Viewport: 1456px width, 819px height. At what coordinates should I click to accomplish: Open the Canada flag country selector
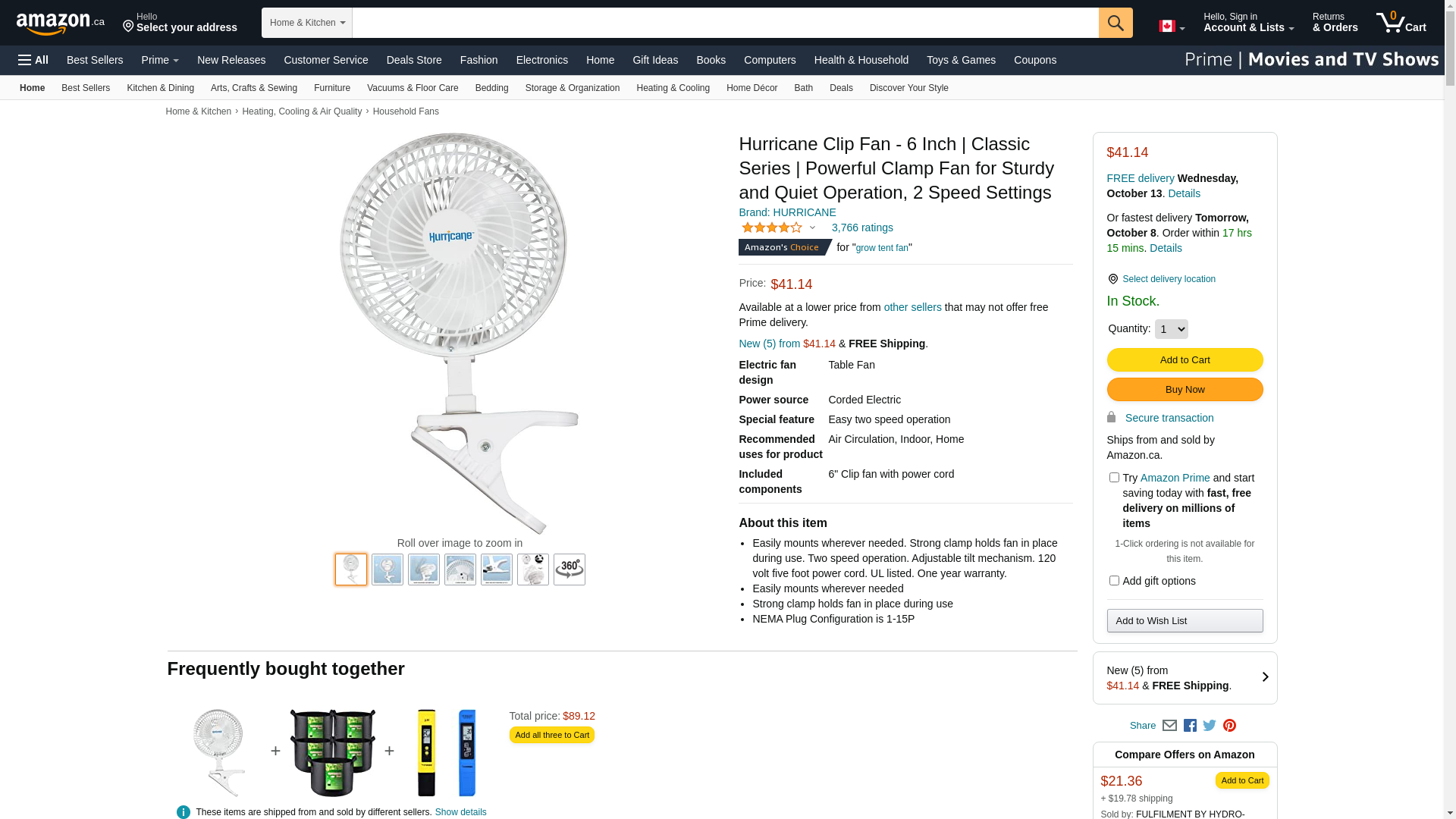(x=1172, y=27)
